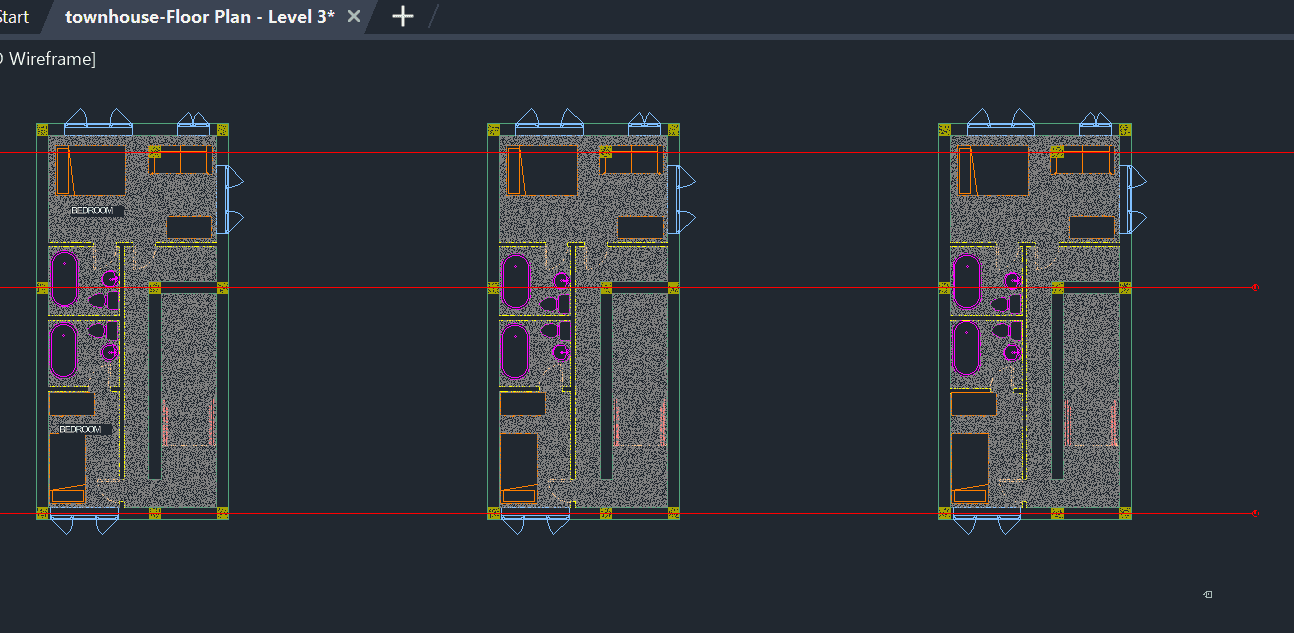
Task: Open the Wireframe visual style menu
Action: click(x=50, y=59)
